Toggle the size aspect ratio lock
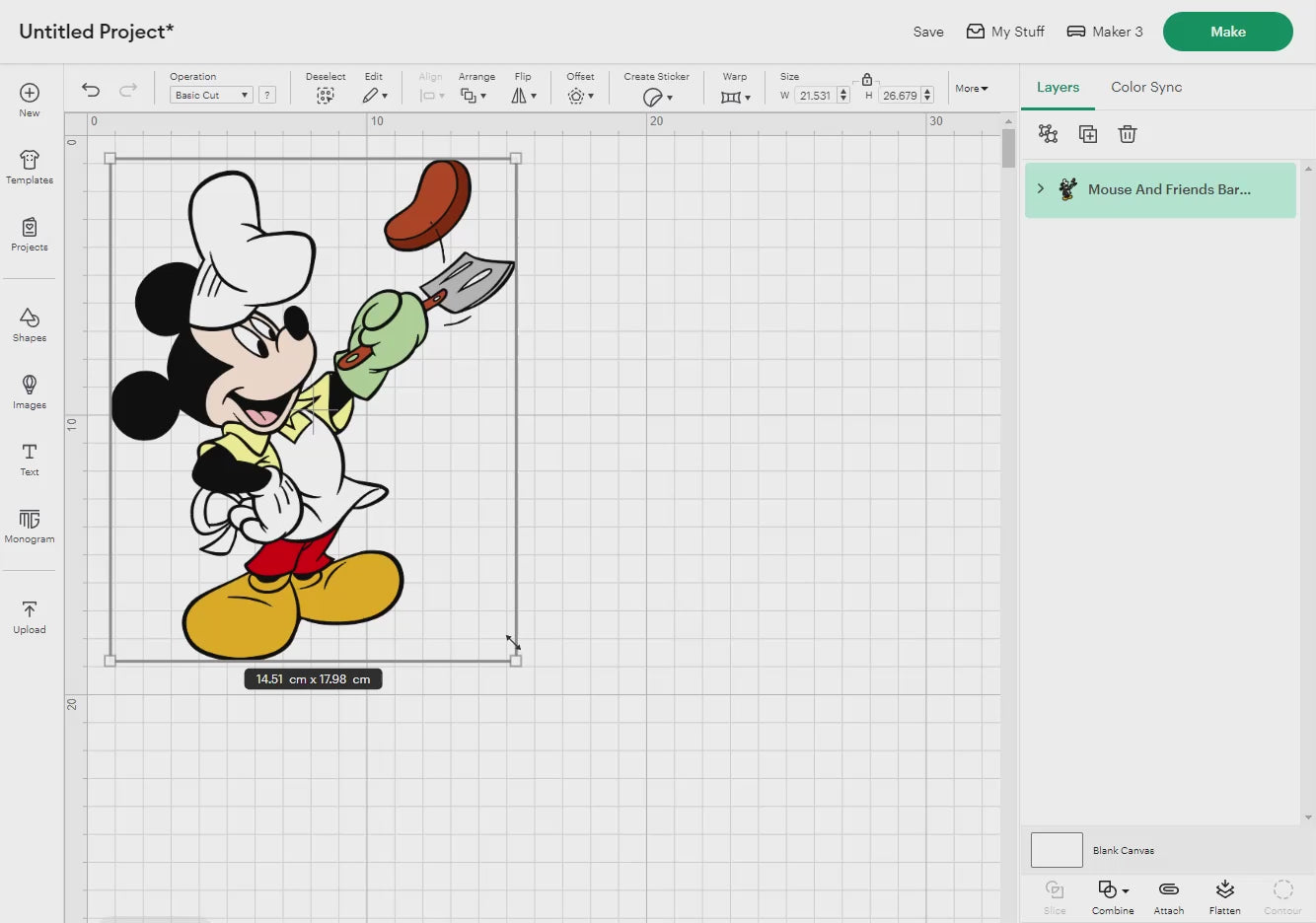This screenshot has width=1316, height=923. [x=867, y=79]
